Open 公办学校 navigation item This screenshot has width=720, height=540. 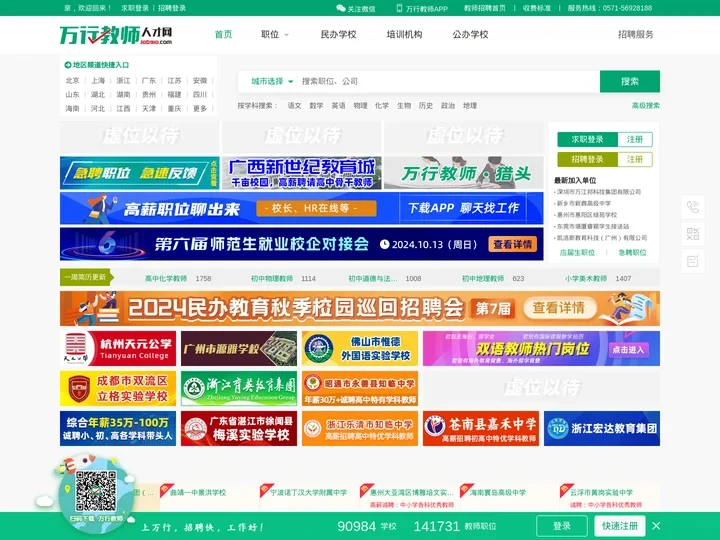point(470,34)
